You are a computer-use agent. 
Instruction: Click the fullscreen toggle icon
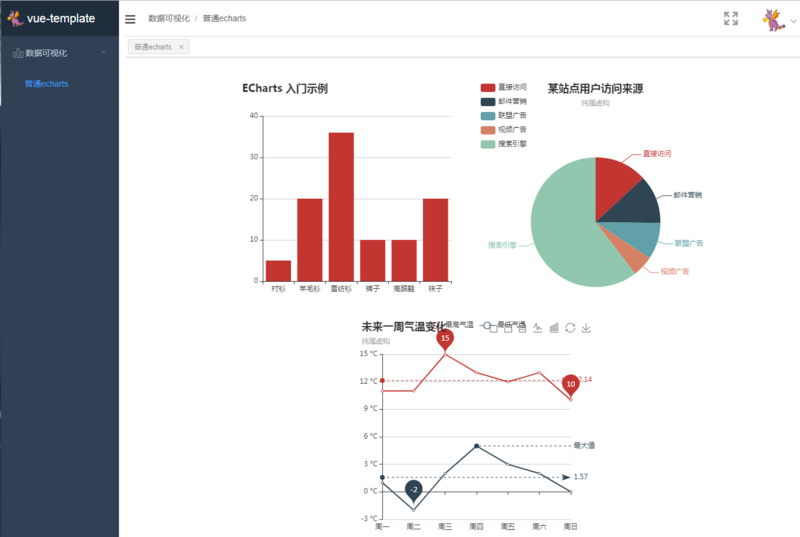(731, 18)
